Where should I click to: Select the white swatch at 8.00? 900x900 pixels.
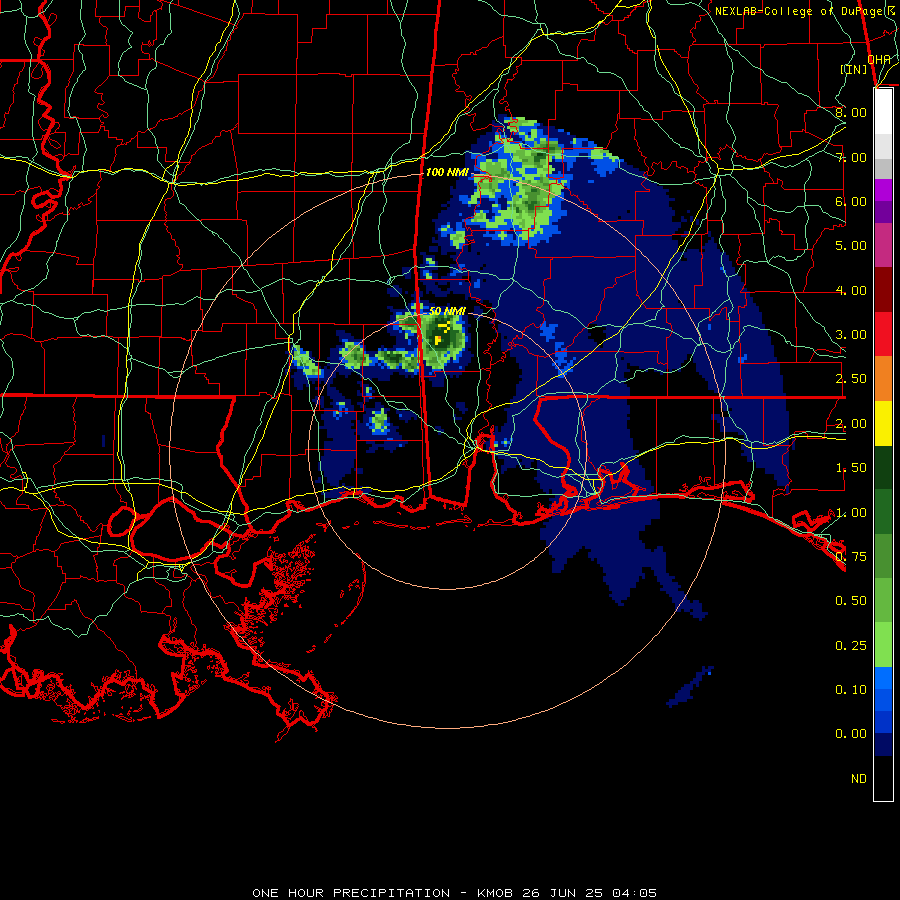coord(883,112)
